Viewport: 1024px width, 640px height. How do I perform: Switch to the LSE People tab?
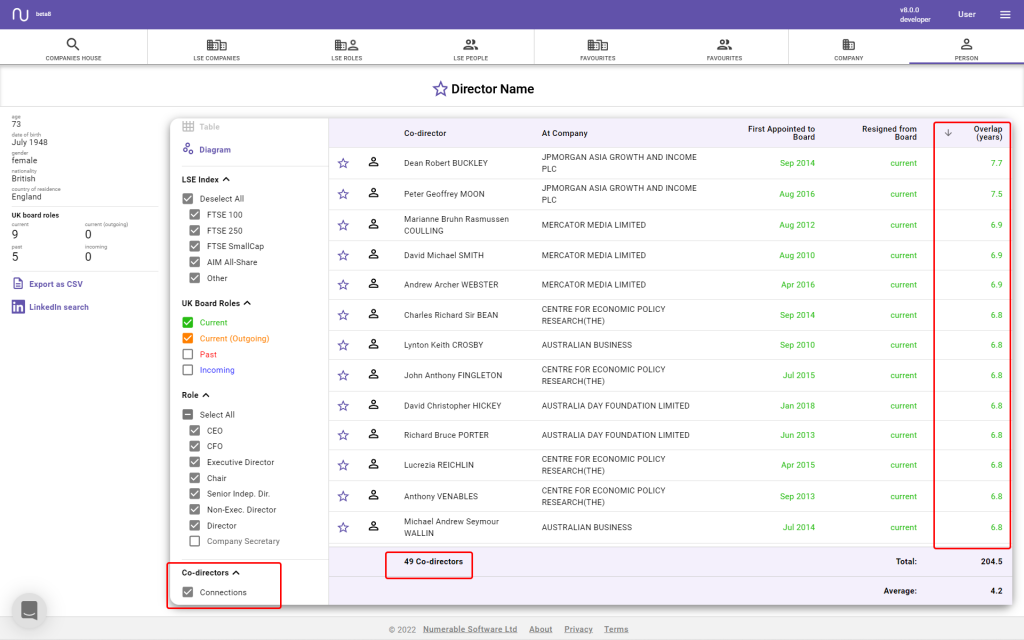click(x=470, y=48)
